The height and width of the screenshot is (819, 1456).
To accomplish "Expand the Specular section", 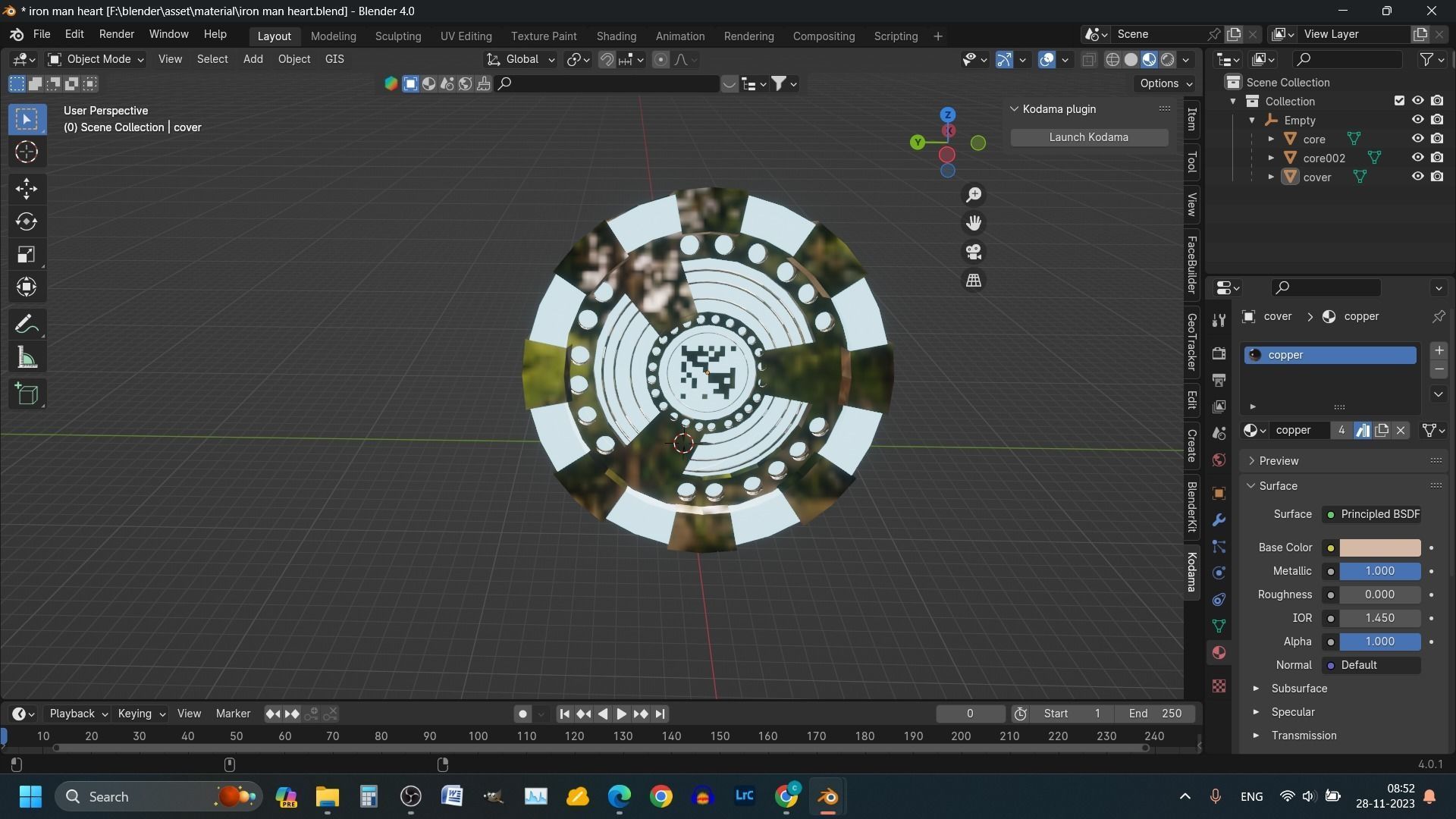I will point(1256,712).
